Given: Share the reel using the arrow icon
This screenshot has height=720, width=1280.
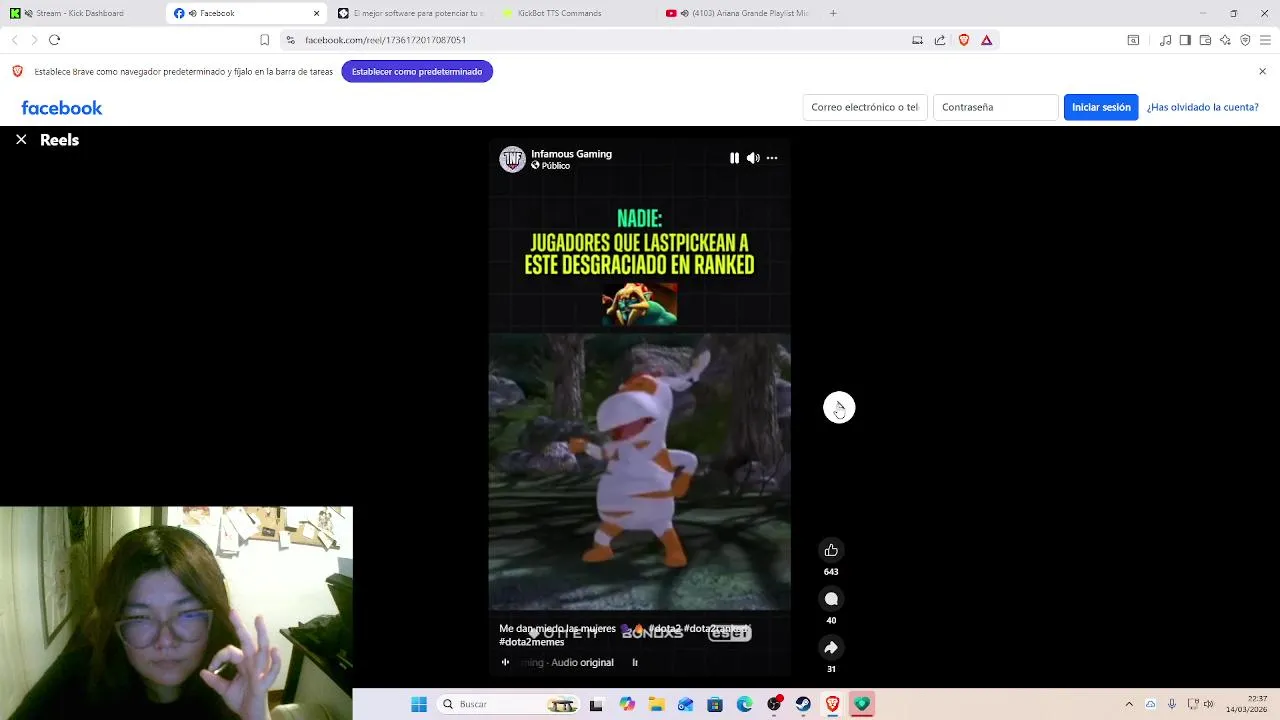Looking at the screenshot, I should [831, 647].
